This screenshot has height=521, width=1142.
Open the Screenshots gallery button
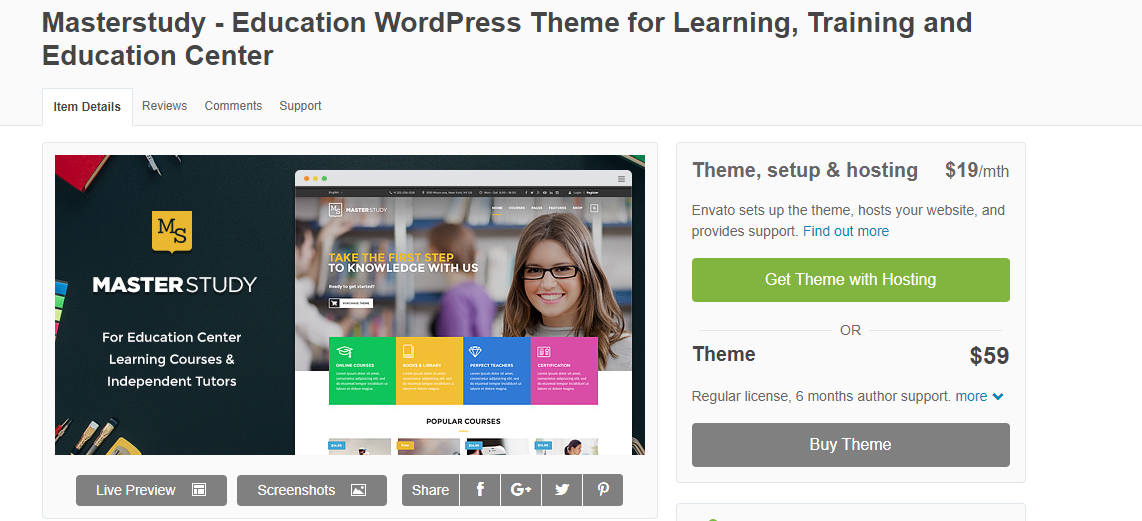click(312, 490)
